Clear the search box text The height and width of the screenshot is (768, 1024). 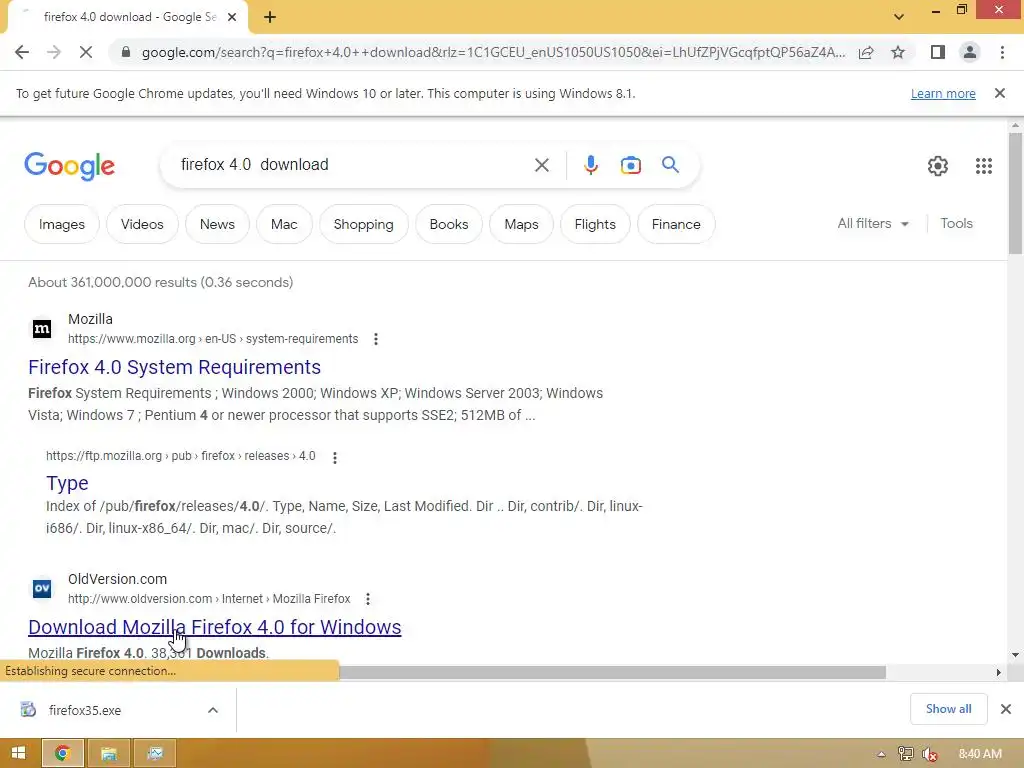(541, 165)
